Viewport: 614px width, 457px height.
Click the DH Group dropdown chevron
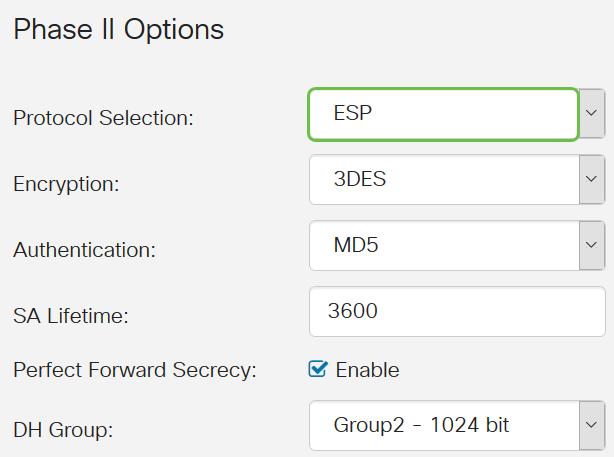[x=592, y=425]
